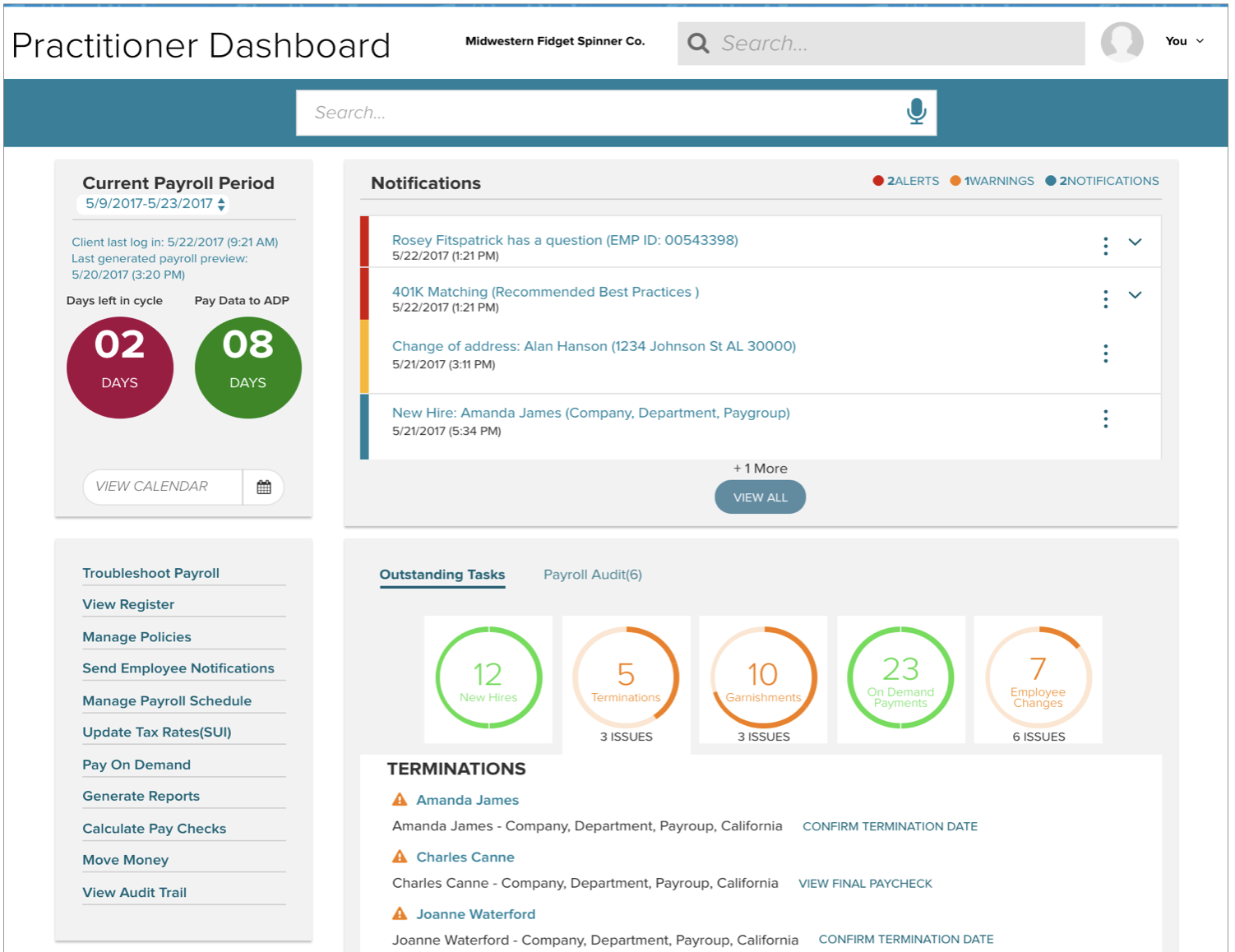The height and width of the screenshot is (952, 1235).
Task: Open three-dot menu for New Hire notification
Action: [1105, 419]
